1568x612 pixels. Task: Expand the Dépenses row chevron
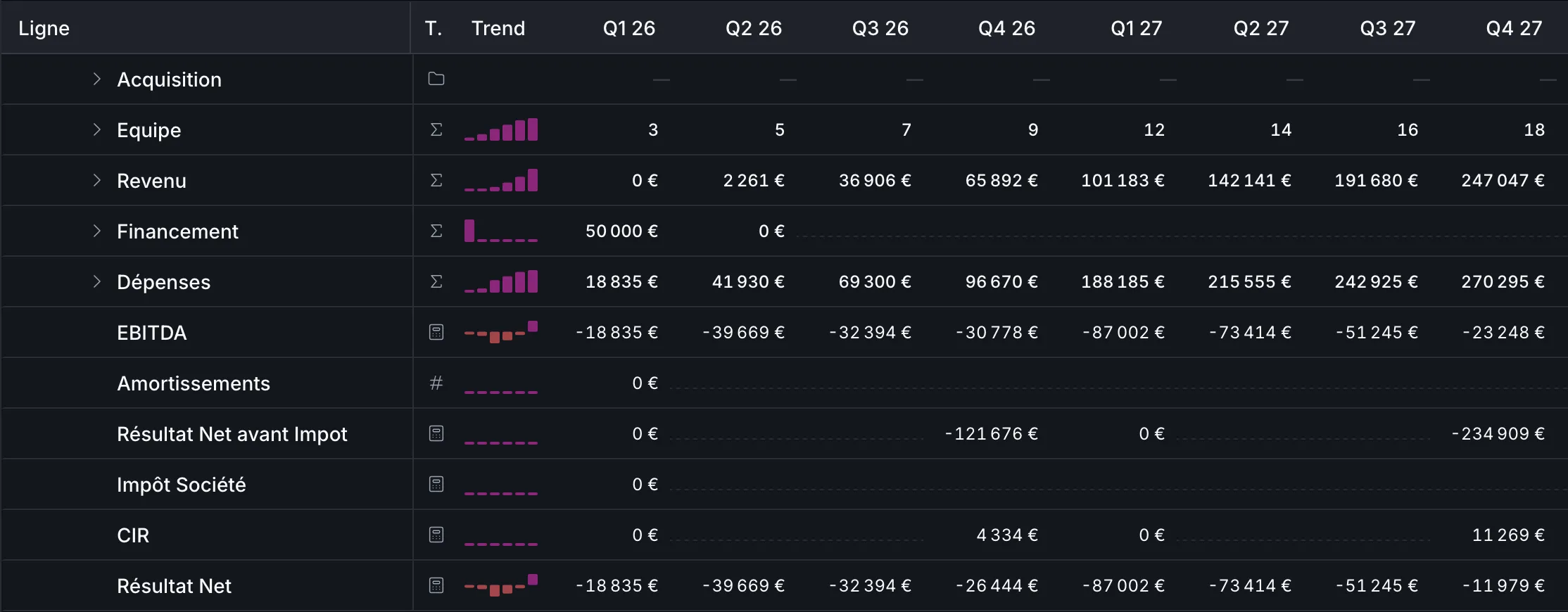(x=97, y=281)
